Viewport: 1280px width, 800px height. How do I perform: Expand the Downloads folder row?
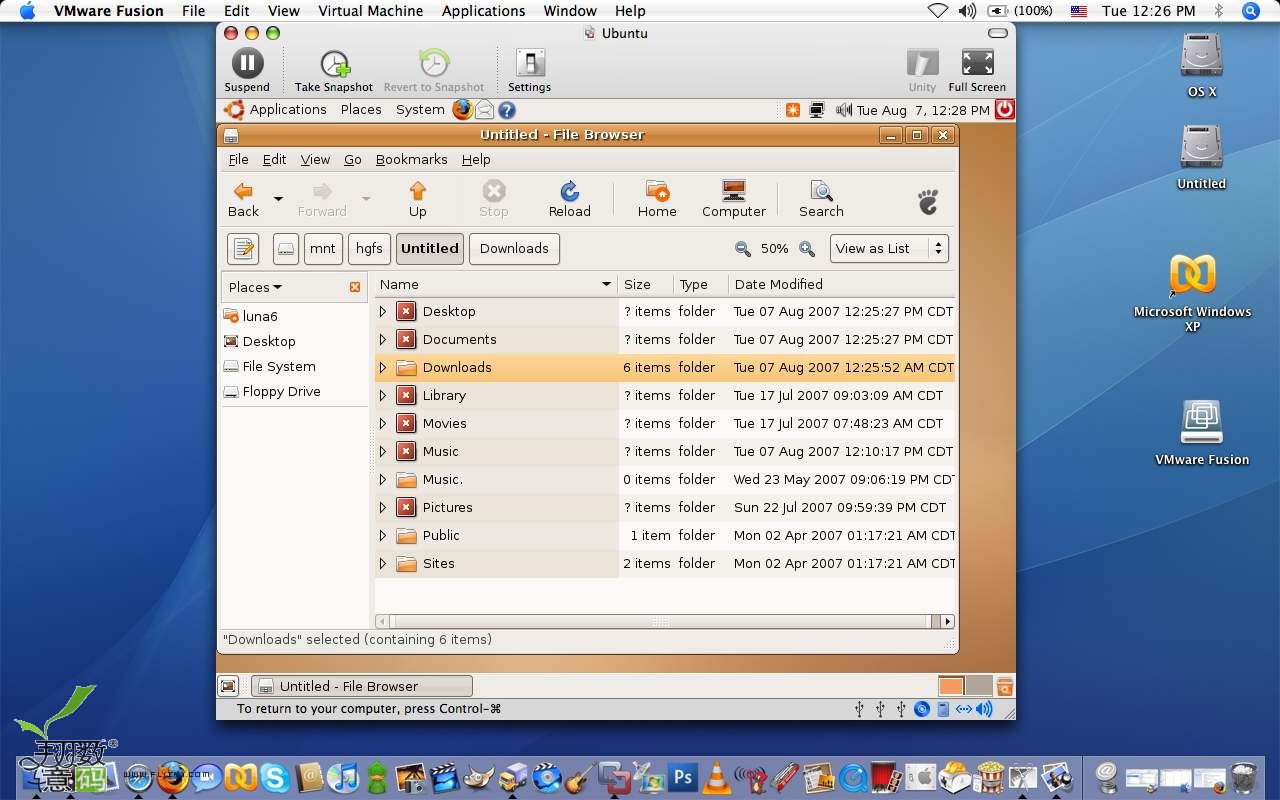[x=382, y=368]
